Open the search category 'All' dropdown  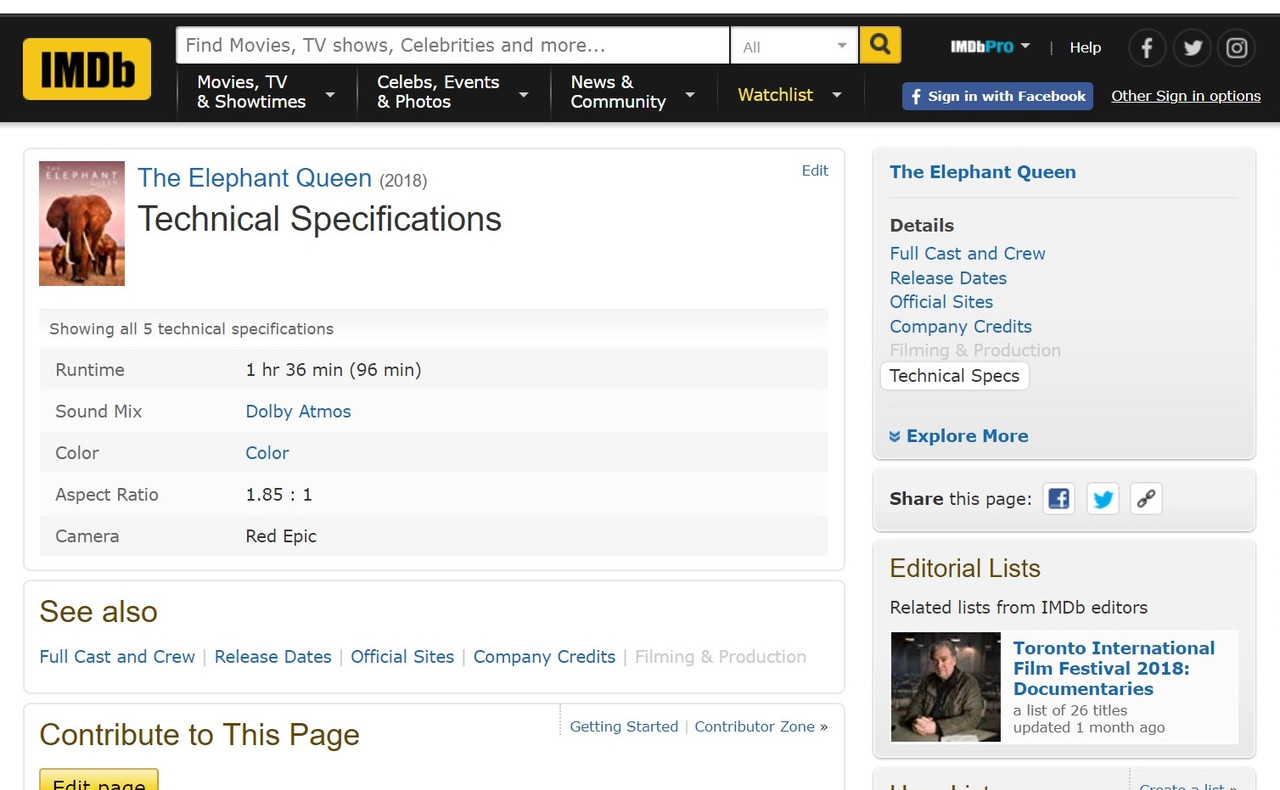coord(794,46)
